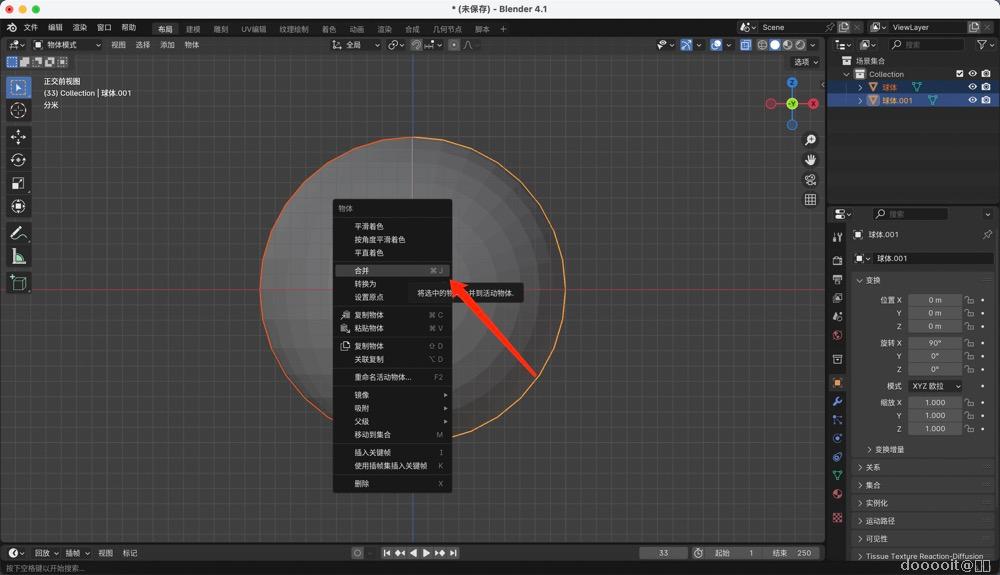Choose the Measure tool icon
The height and width of the screenshot is (575, 1000).
point(18,257)
